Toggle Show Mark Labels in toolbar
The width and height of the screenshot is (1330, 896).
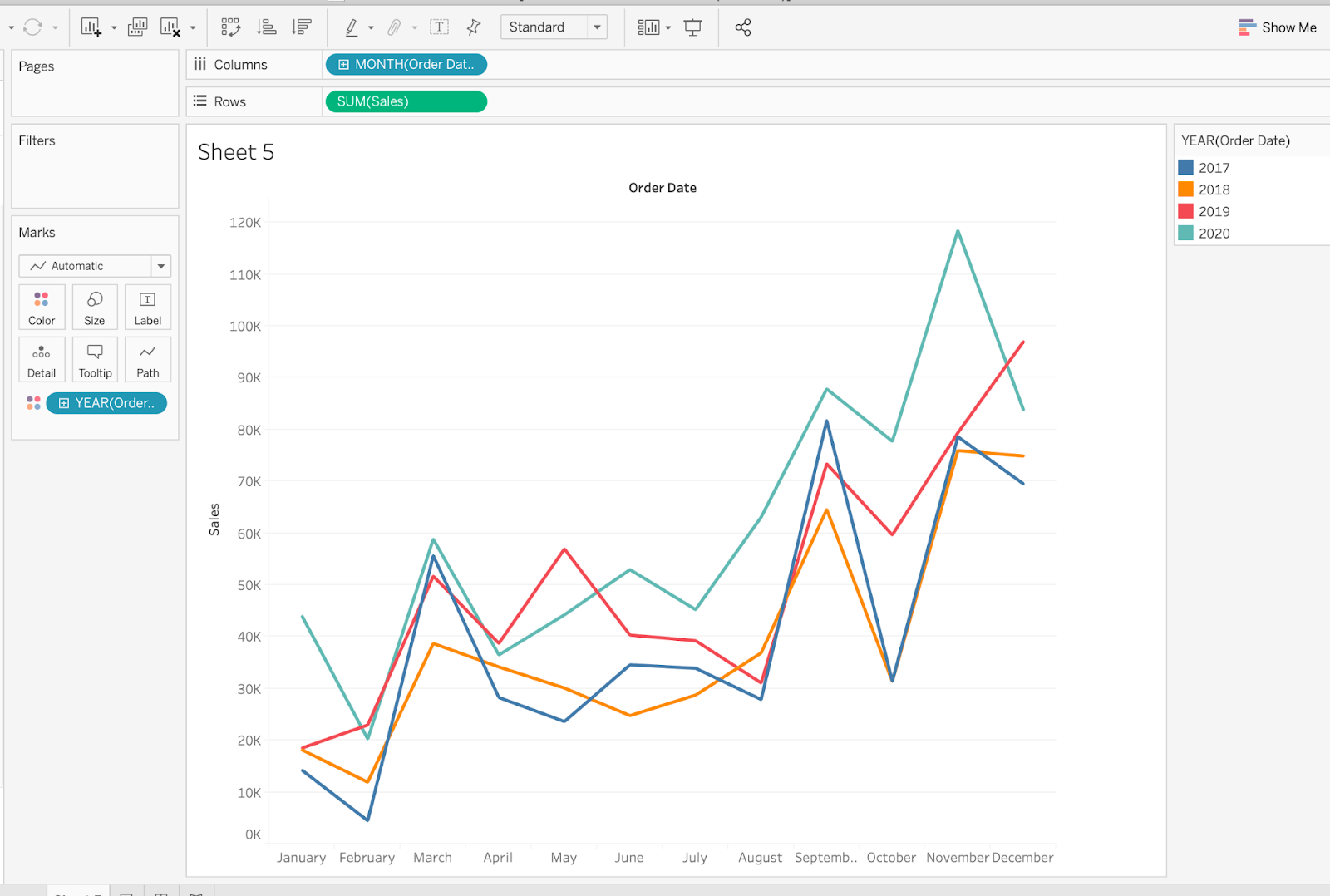(x=439, y=27)
